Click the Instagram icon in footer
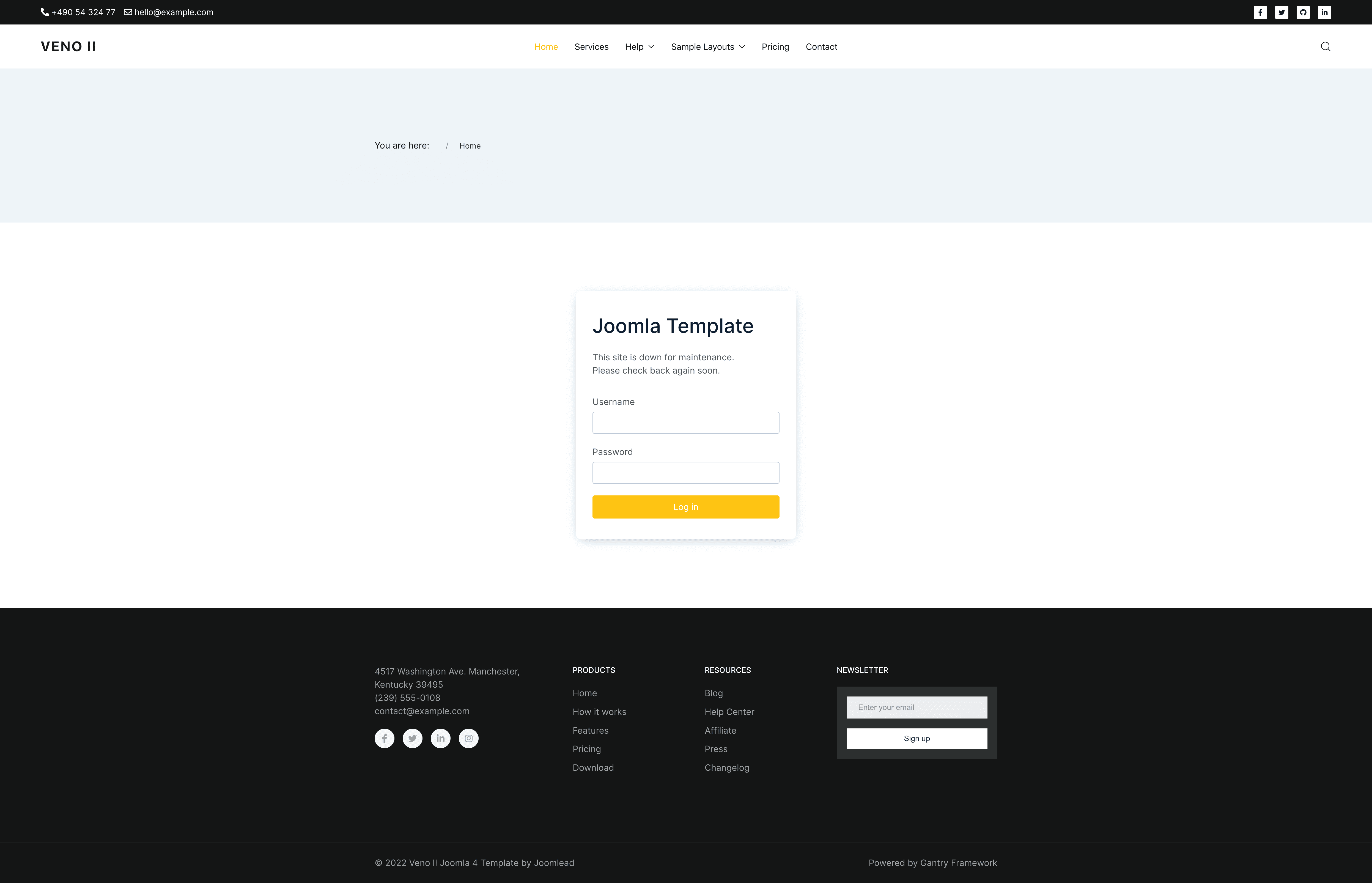Viewport: 1372px width, 883px height. [468, 738]
